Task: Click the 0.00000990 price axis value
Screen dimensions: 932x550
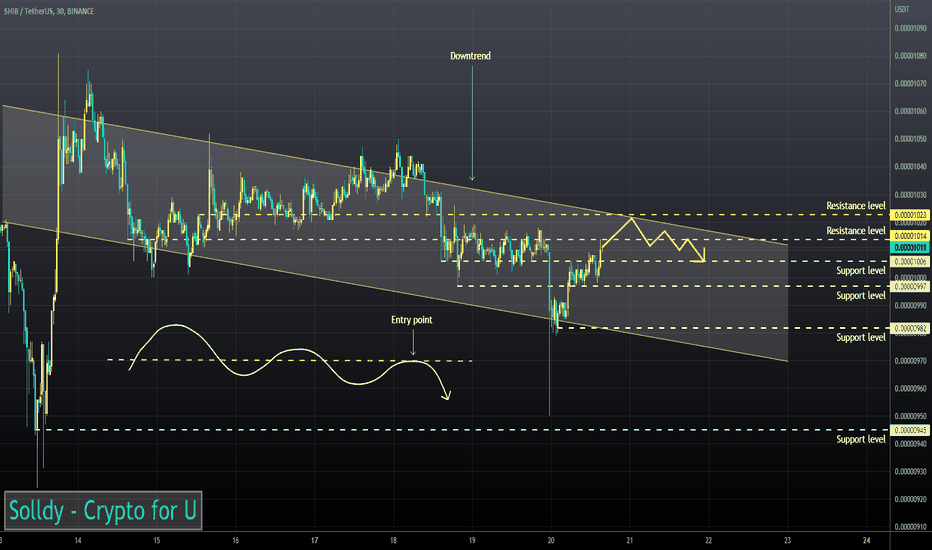Action: (x=910, y=306)
